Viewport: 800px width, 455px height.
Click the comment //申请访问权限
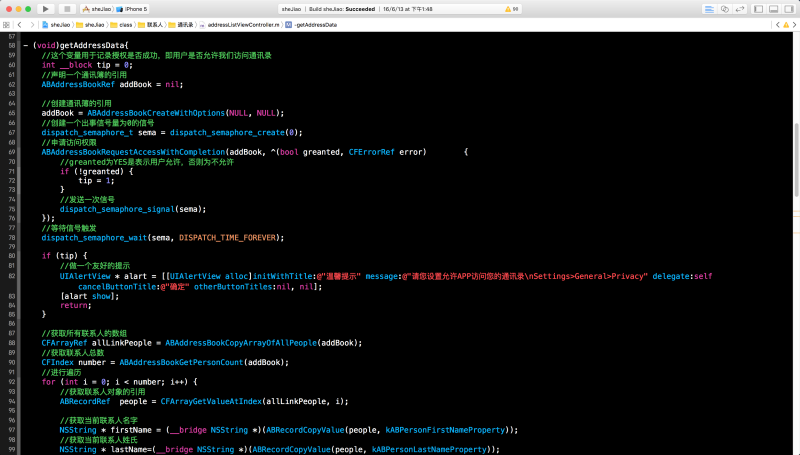(x=69, y=142)
